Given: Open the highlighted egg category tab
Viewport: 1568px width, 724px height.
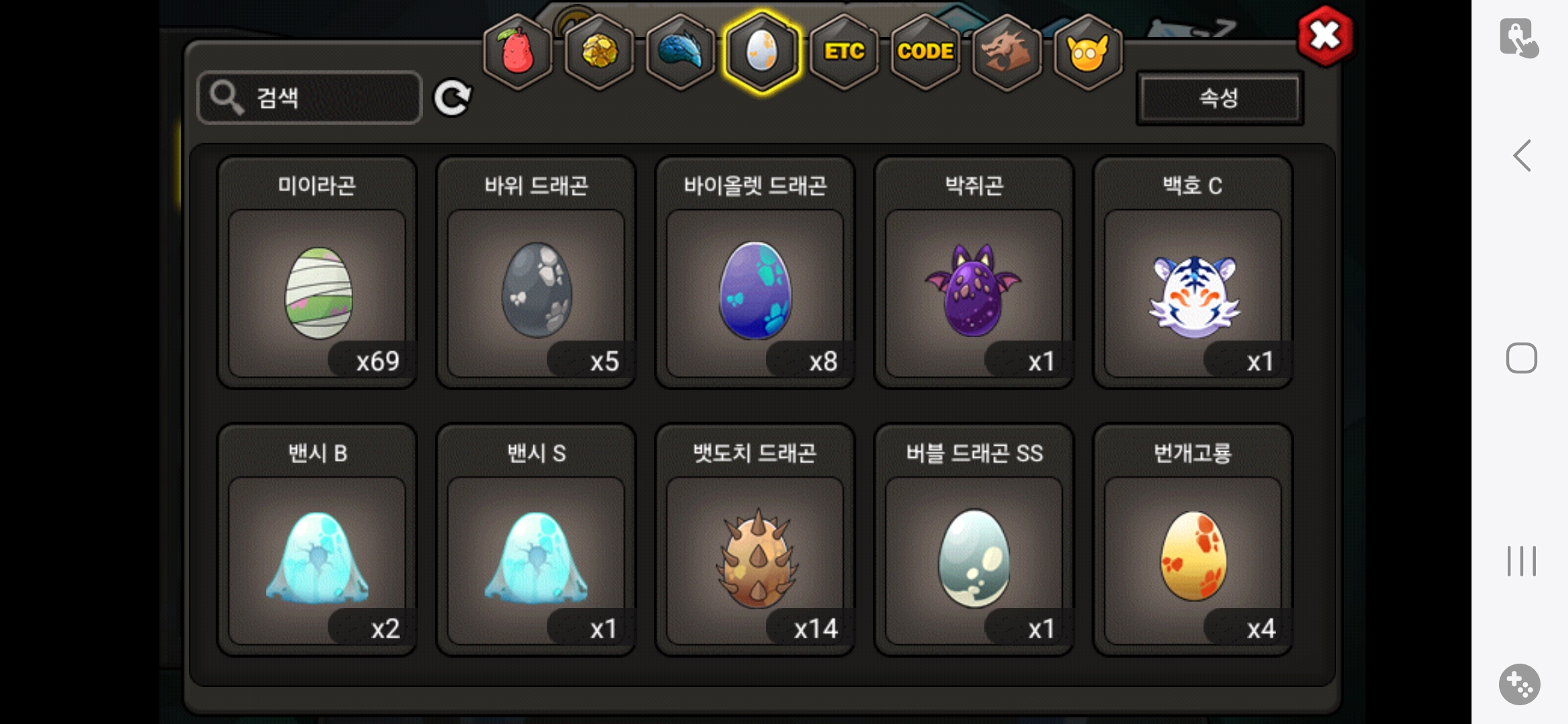Looking at the screenshot, I should pos(762,52).
